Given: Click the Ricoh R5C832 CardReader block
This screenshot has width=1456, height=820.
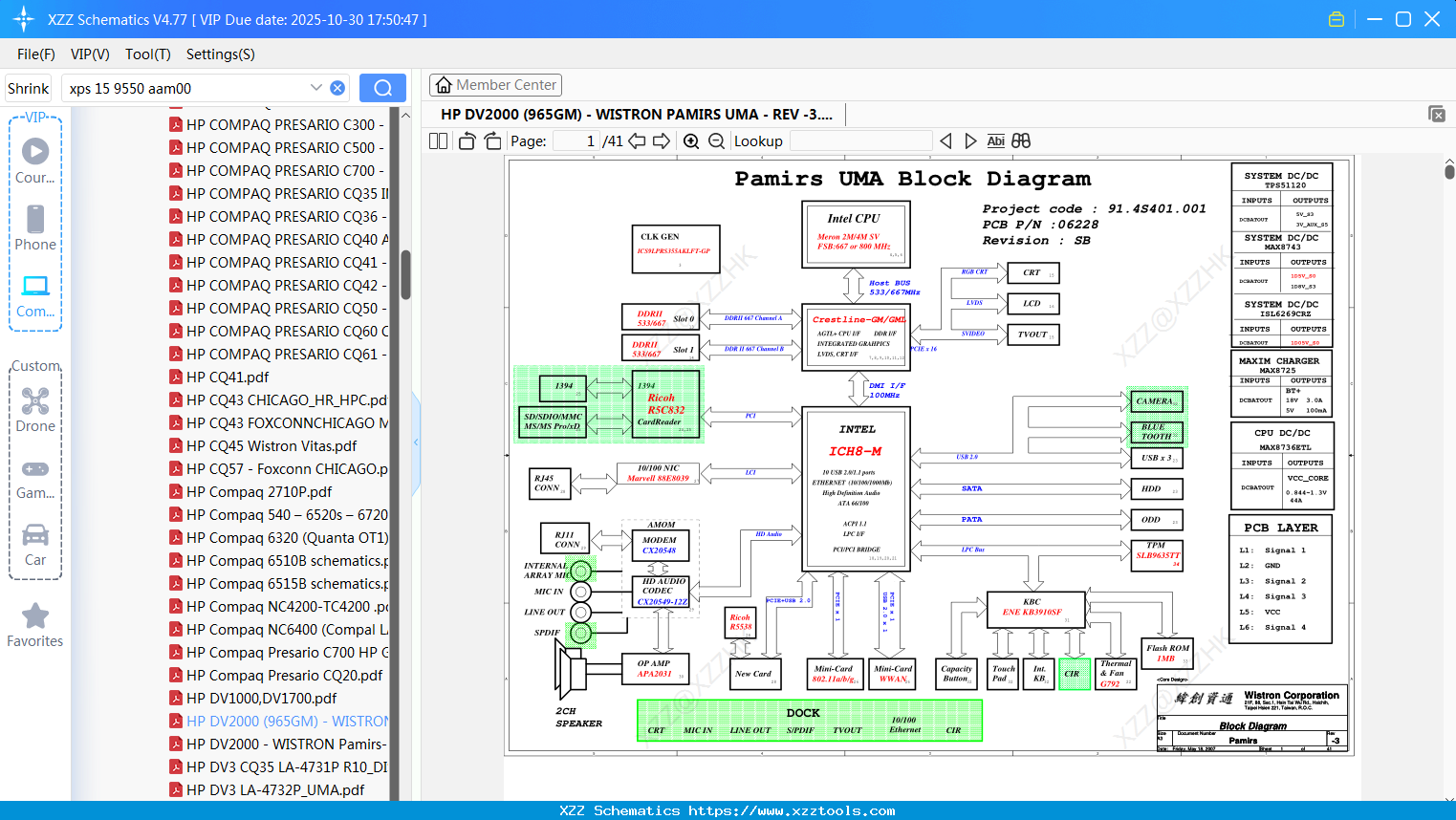Looking at the screenshot, I should point(665,404).
